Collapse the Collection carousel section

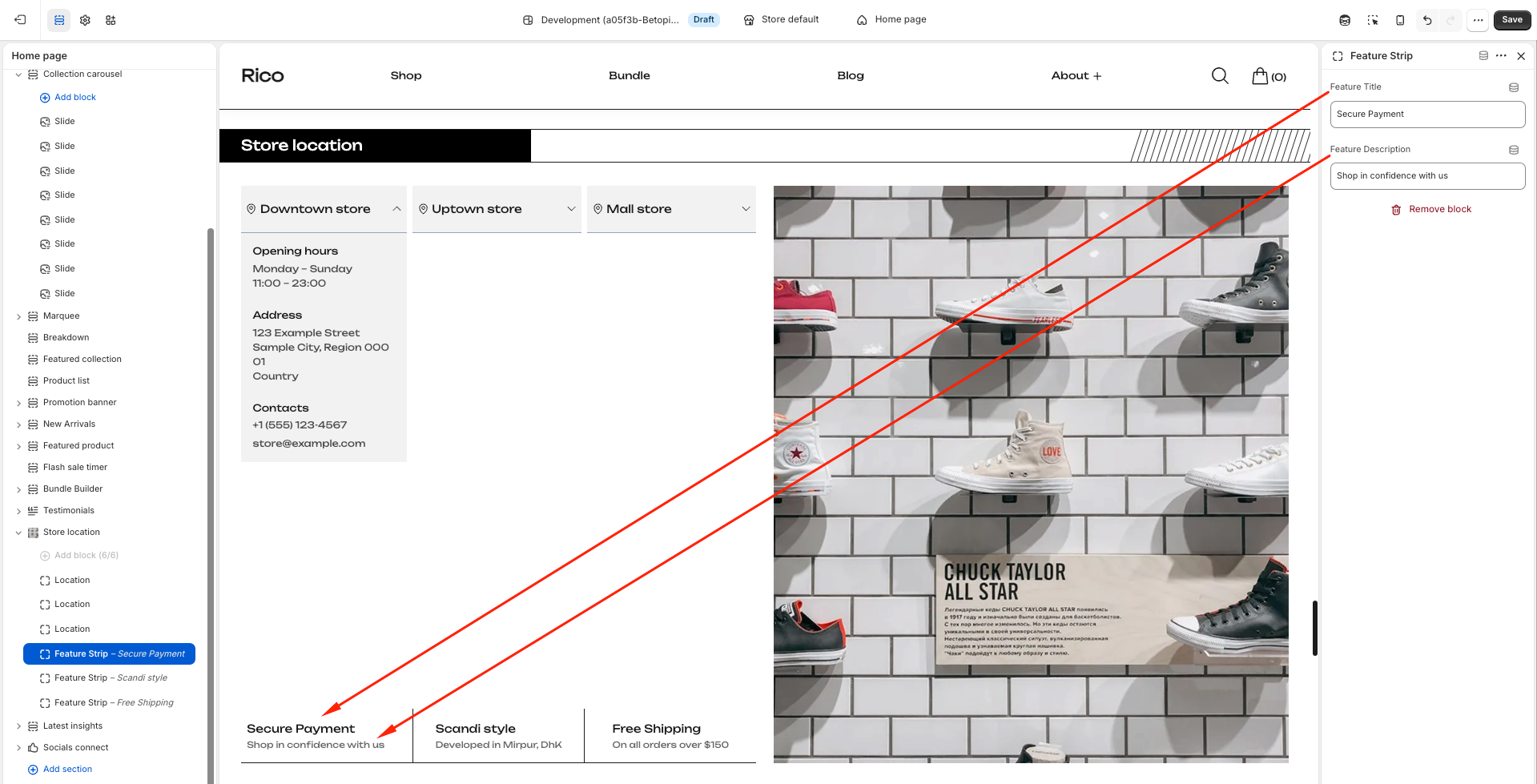tap(18, 74)
